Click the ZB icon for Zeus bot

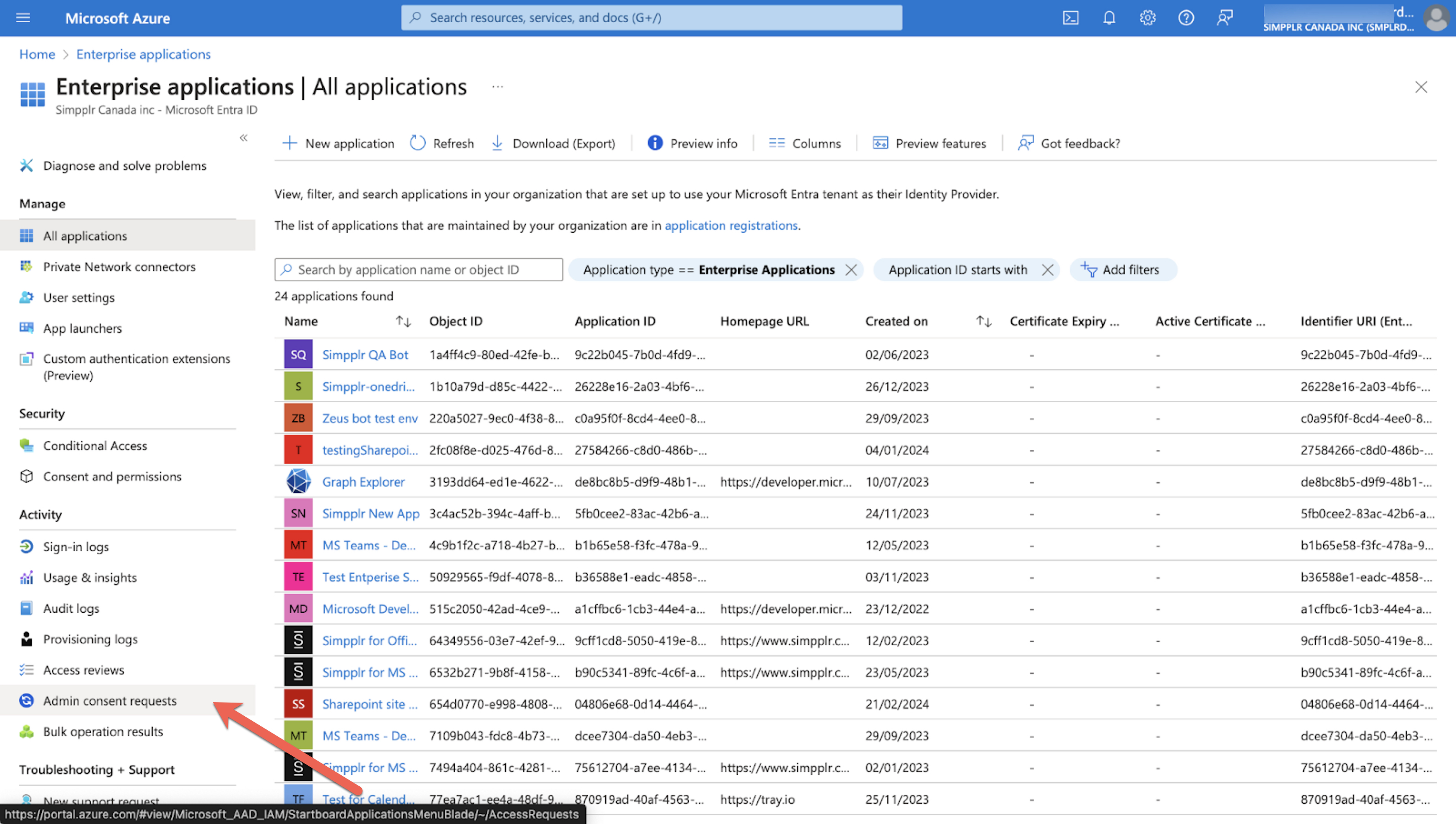click(298, 417)
